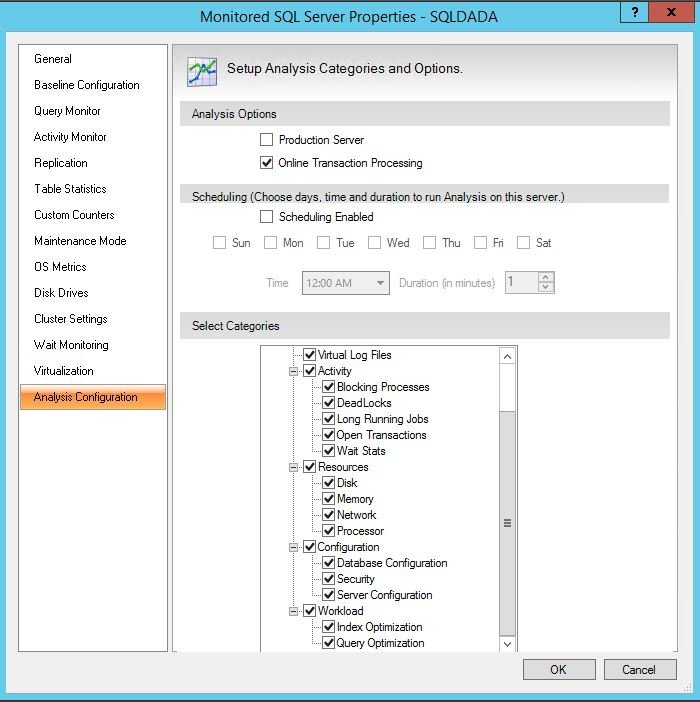
Task: Uncheck the Open Transactions category
Action: (329, 435)
